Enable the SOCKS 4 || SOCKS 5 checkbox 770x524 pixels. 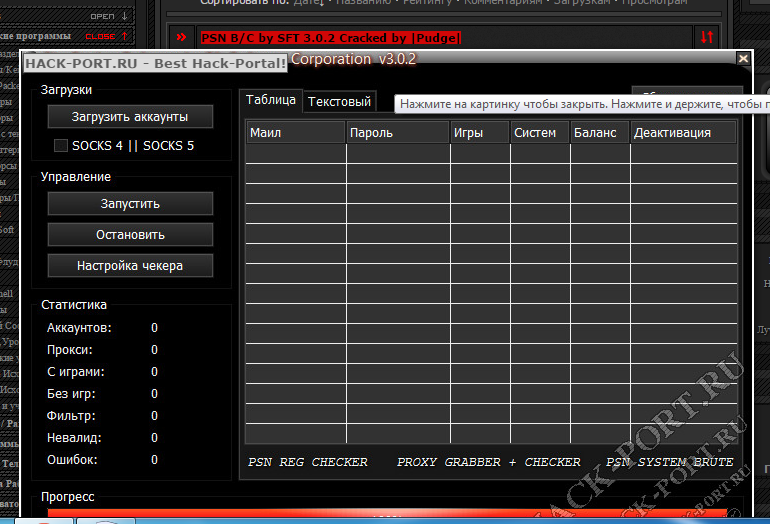(60, 145)
